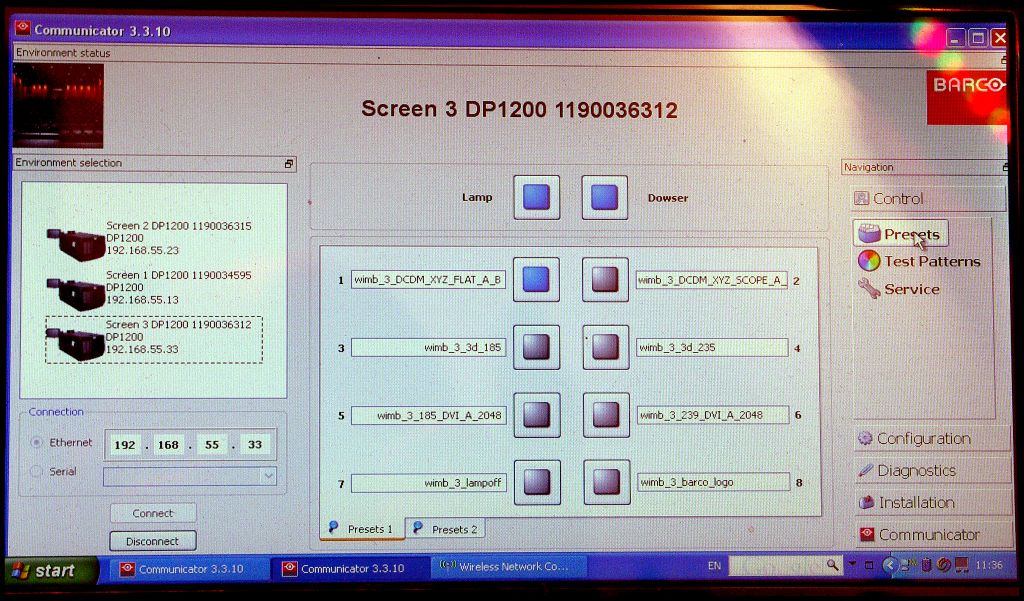Toggle the Dowser button
Screen dimensions: 1024x601
click(604, 197)
